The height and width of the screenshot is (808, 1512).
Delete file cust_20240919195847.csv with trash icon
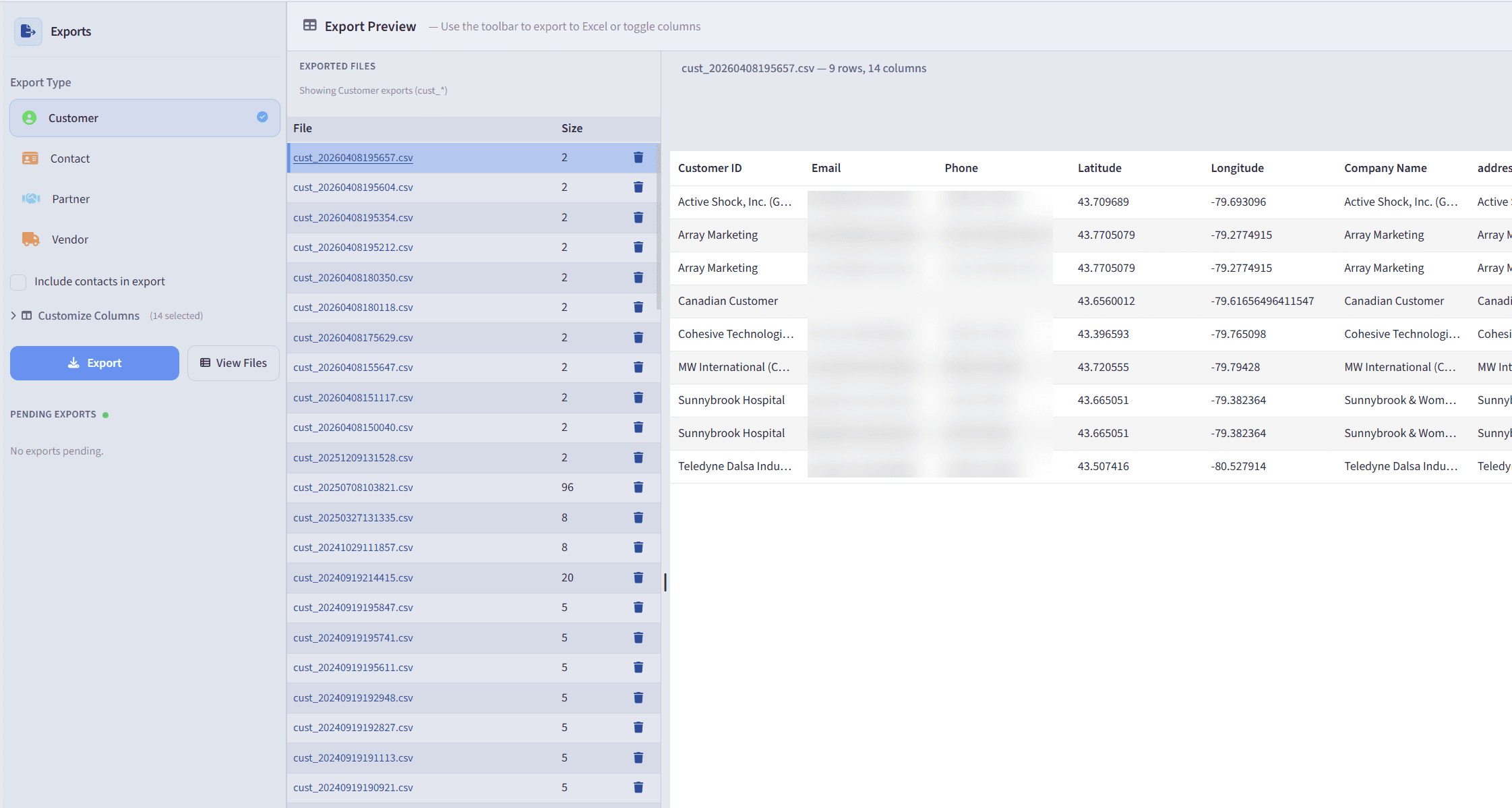pos(638,607)
